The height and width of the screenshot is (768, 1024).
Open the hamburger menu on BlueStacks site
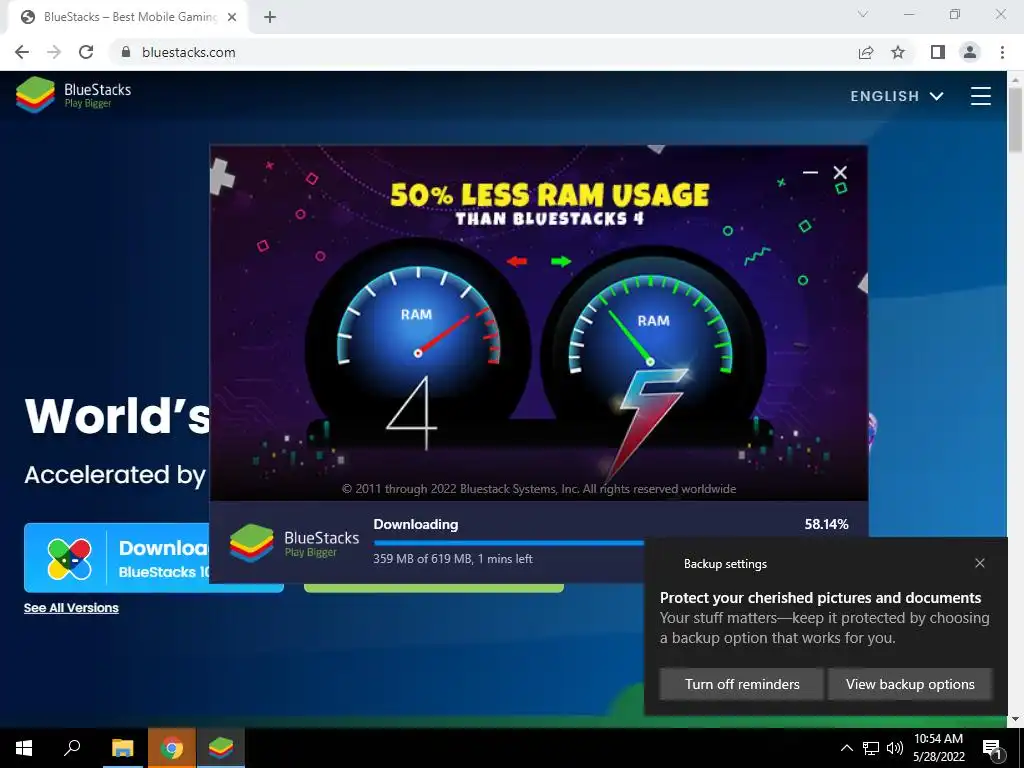(980, 96)
